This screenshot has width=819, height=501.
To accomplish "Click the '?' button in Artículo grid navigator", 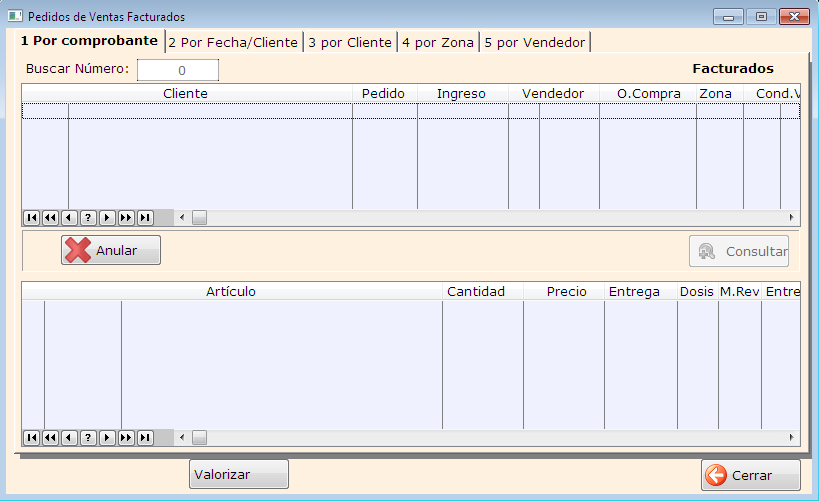I will tap(88, 437).
